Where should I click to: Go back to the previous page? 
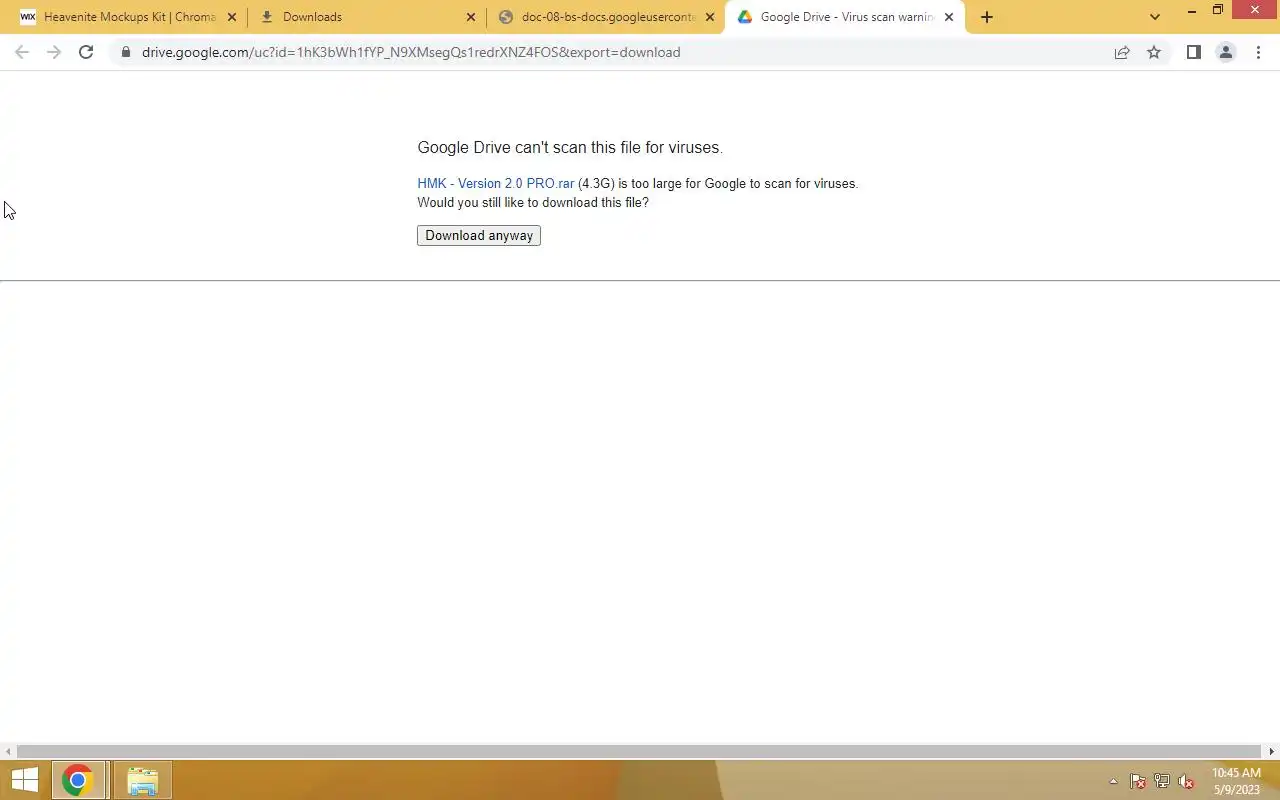tap(22, 52)
